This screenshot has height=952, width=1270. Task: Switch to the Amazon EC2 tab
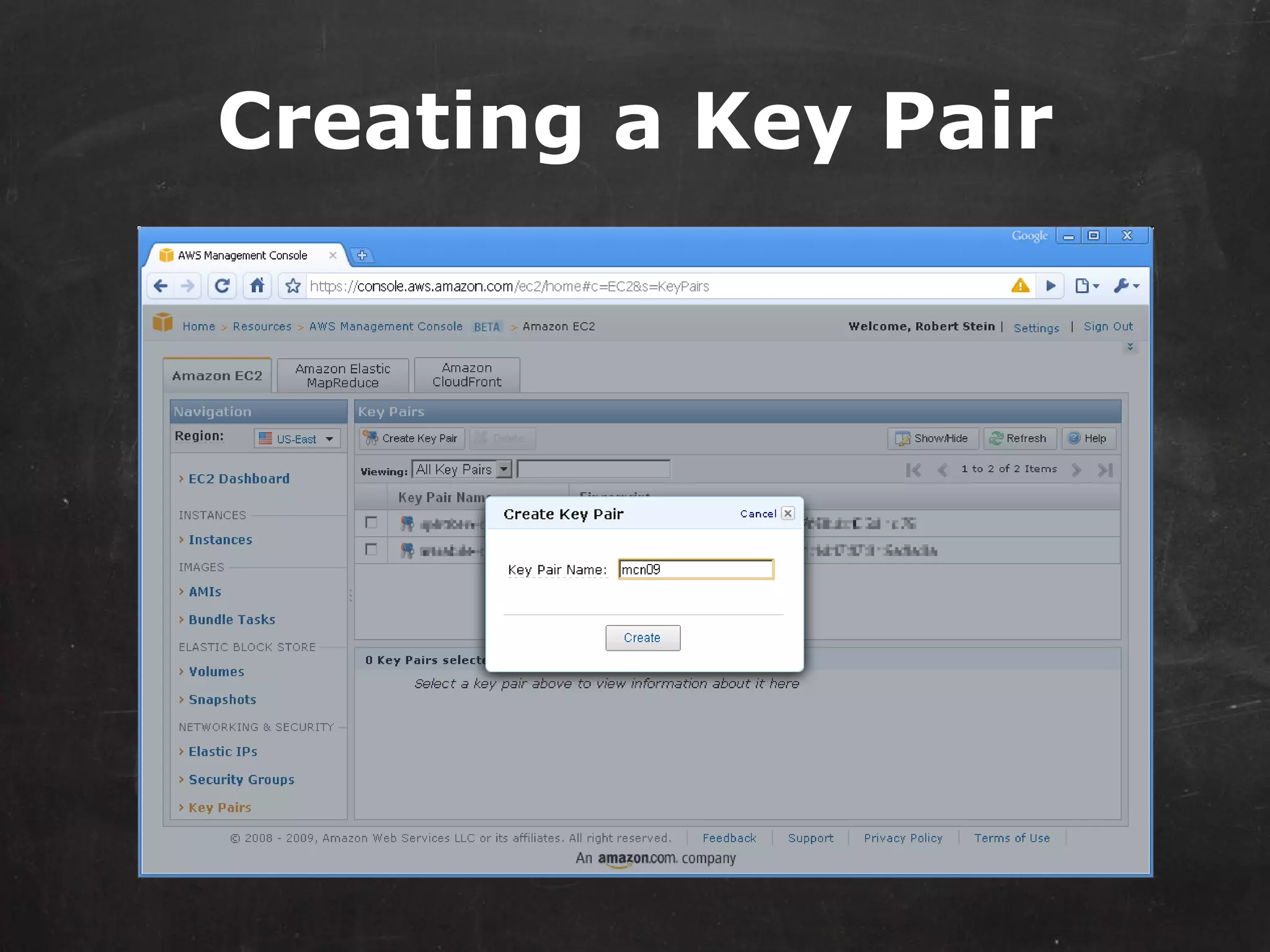click(217, 376)
